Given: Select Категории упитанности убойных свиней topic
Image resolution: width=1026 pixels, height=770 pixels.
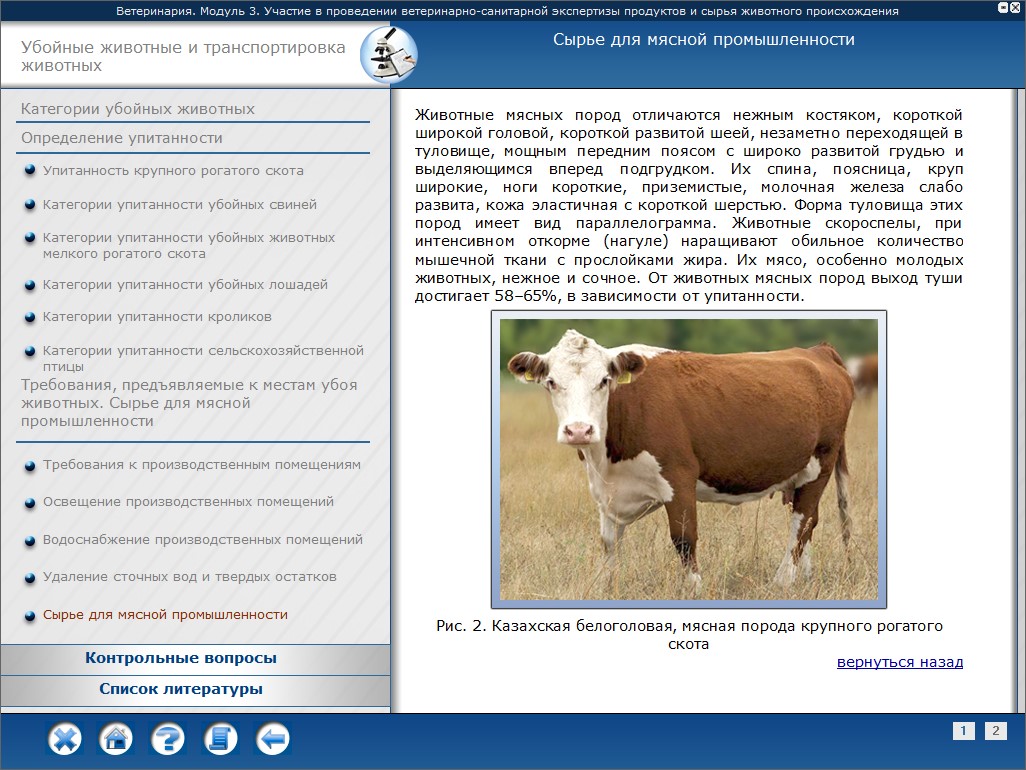Looking at the screenshot, I should click(180, 205).
